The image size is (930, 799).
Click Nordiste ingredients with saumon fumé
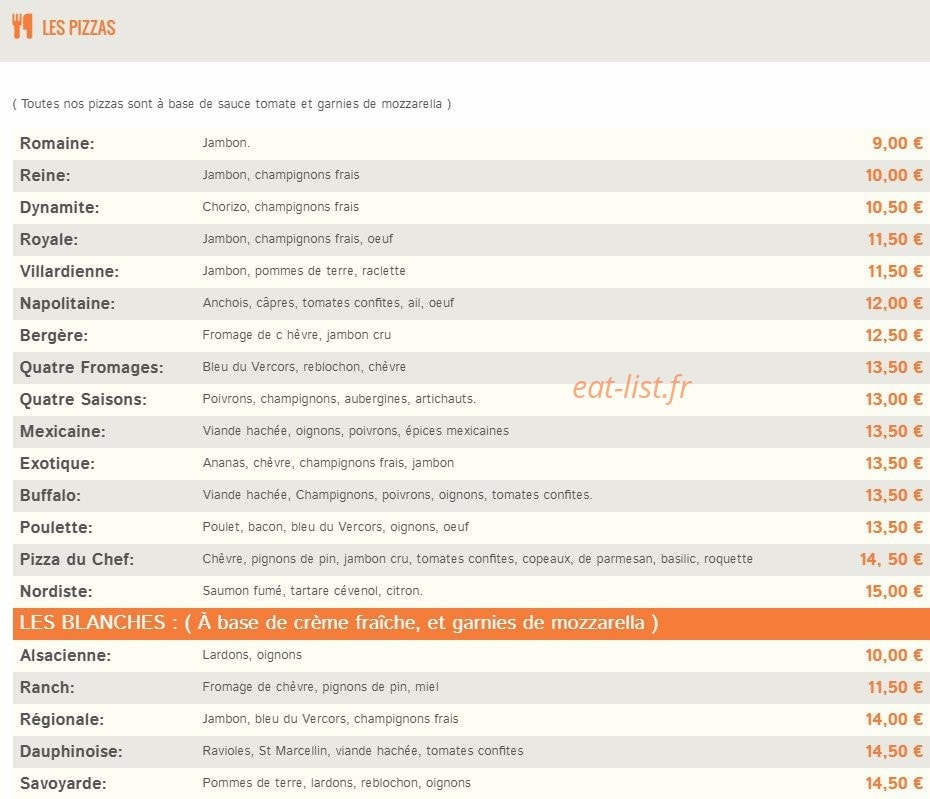(x=313, y=591)
